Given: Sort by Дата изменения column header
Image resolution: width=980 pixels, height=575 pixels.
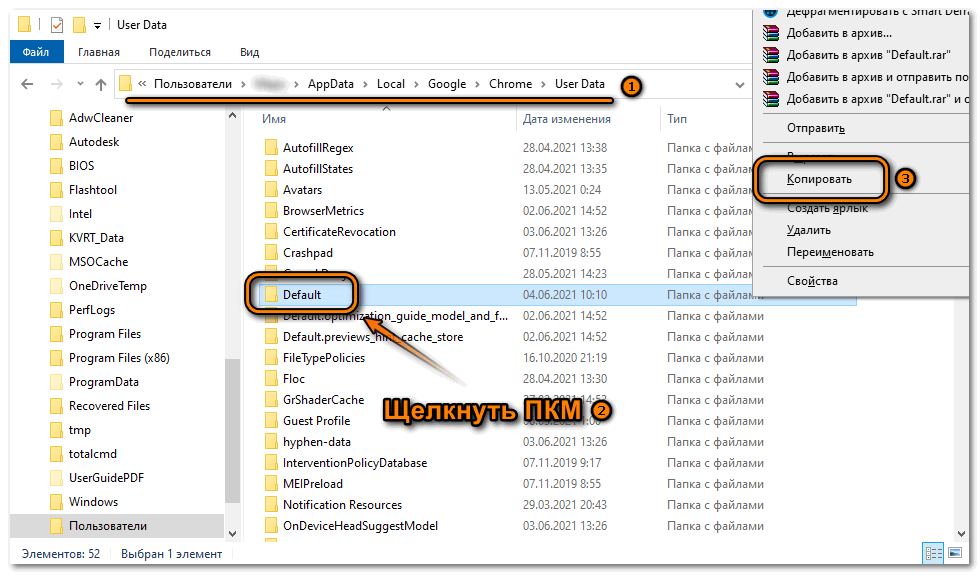Looking at the screenshot, I should click(x=567, y=119).
